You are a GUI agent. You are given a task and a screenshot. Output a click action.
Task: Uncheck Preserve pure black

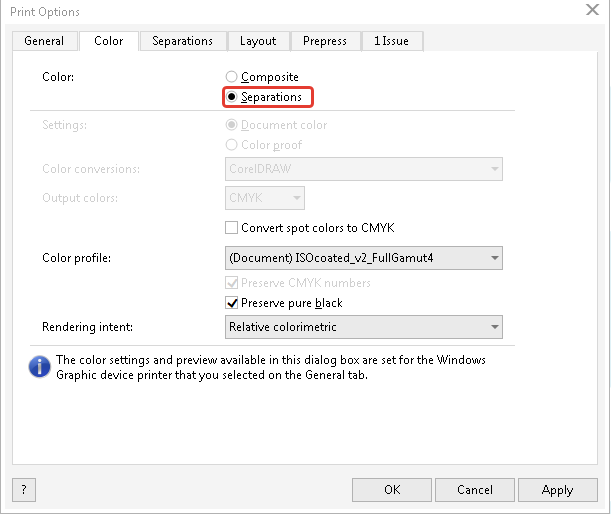click(x=232, y=303)
